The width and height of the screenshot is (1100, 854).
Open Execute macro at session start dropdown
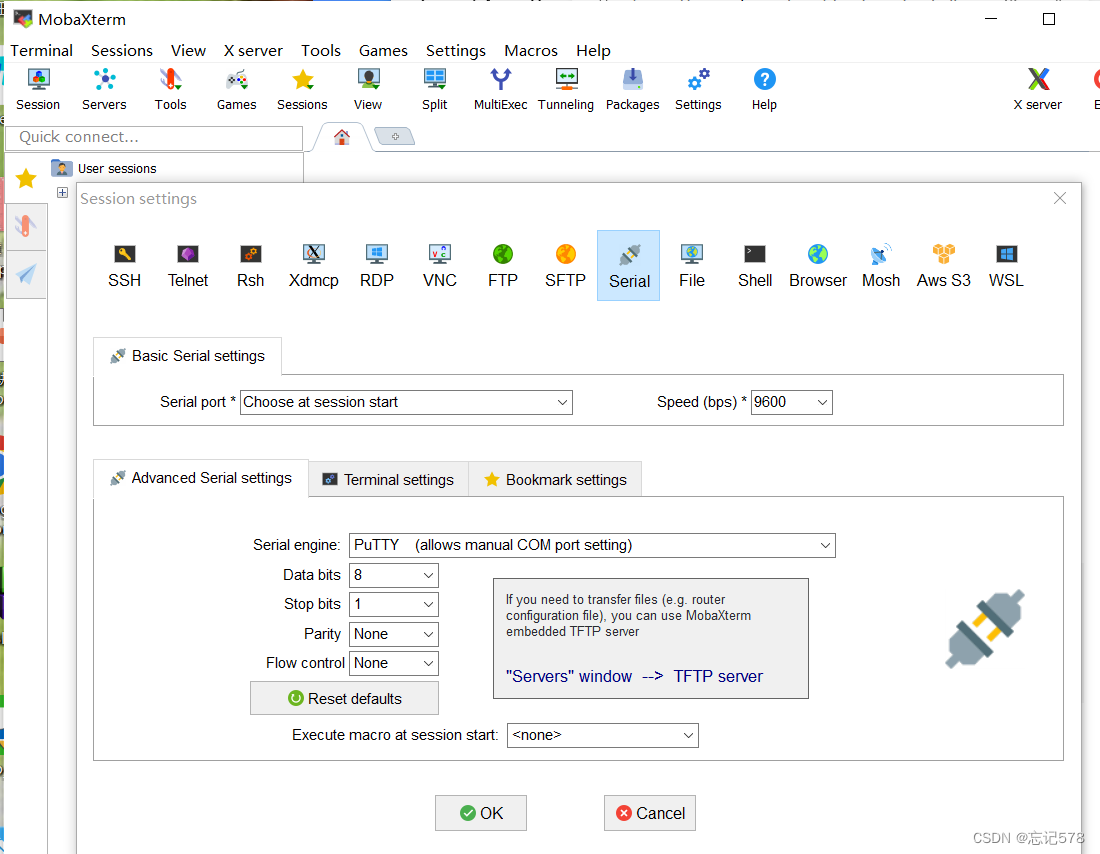pyautogui.click(x=603, y=735)
